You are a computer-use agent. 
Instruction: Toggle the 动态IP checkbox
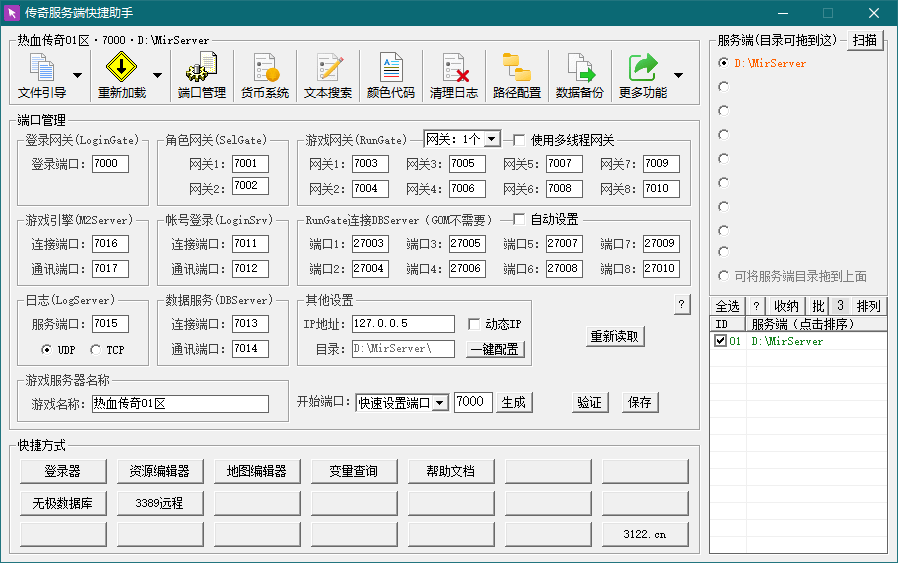[475, 324]
